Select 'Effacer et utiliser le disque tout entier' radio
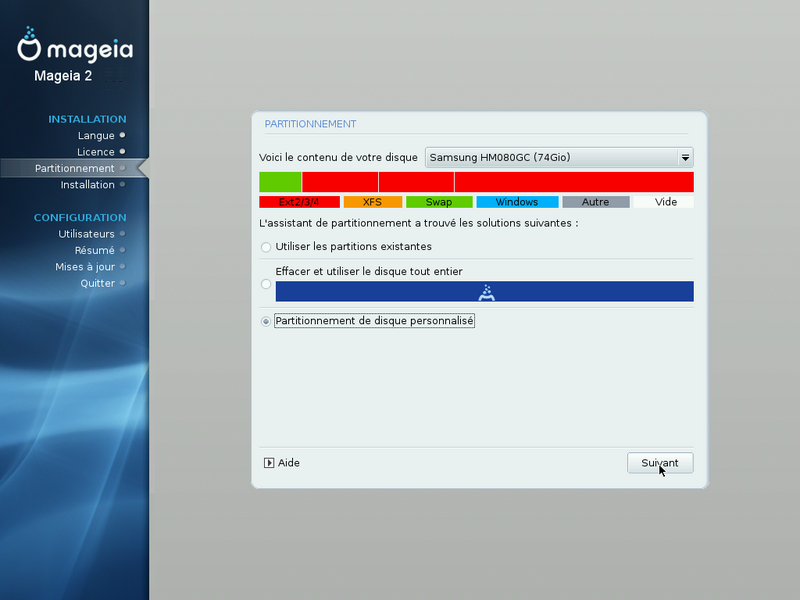Image resolution: width=800 pixels, height=600 pixels. (266, 284)
